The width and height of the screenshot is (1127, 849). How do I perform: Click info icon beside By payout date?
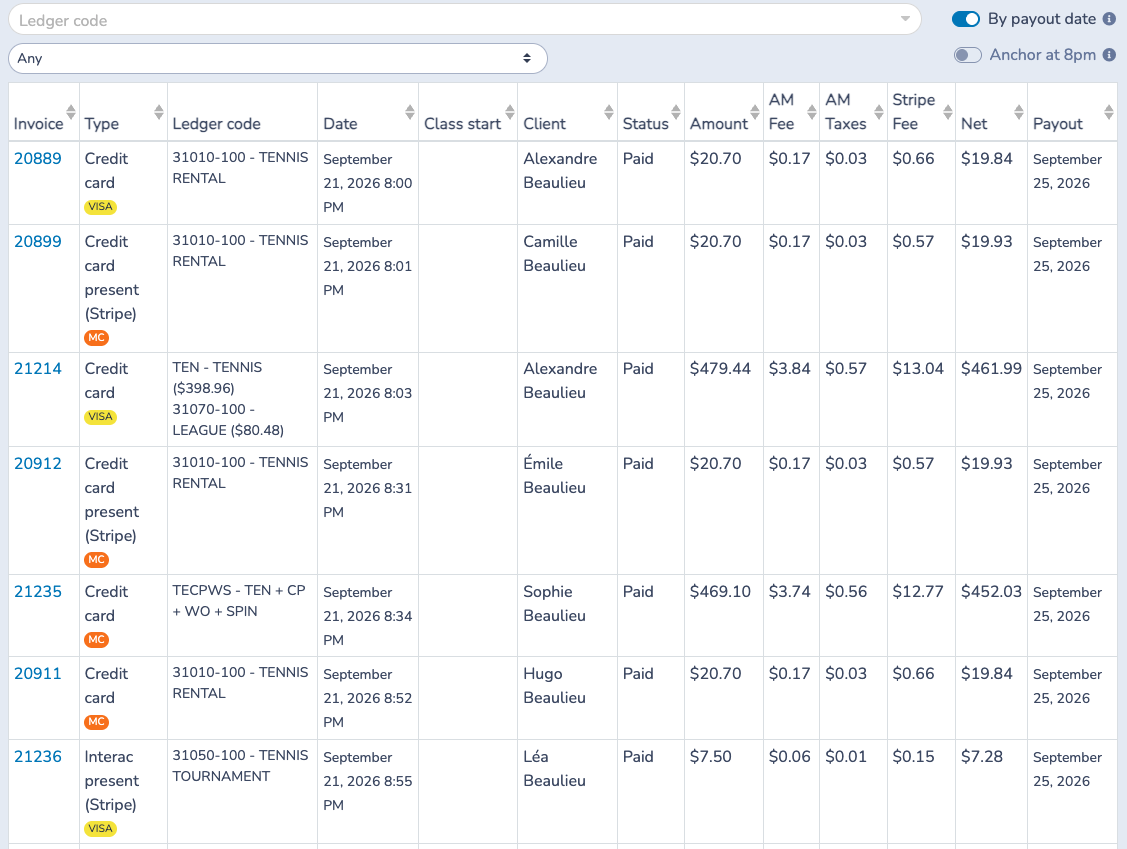point(1109,19)
